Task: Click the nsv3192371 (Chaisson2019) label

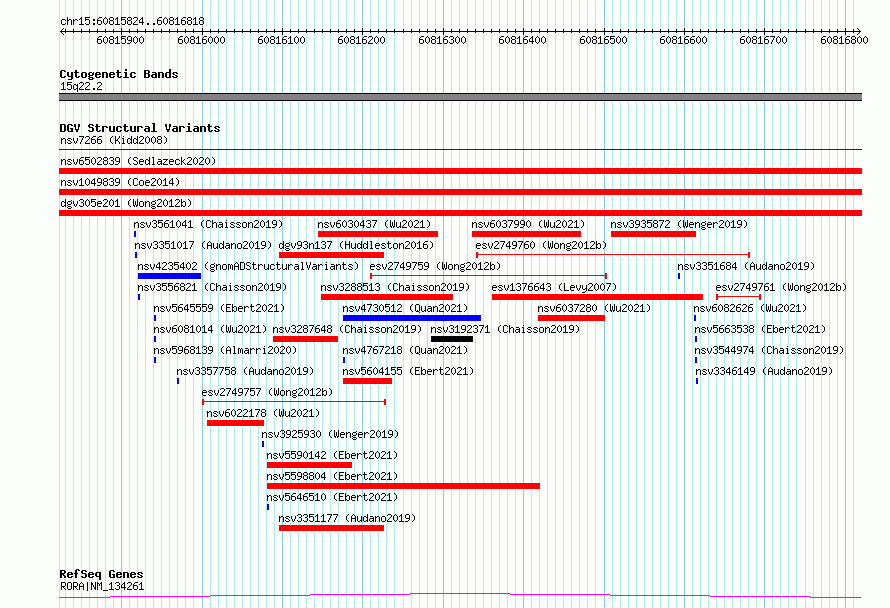Action: pyautogui.click(x=505, y=329)
